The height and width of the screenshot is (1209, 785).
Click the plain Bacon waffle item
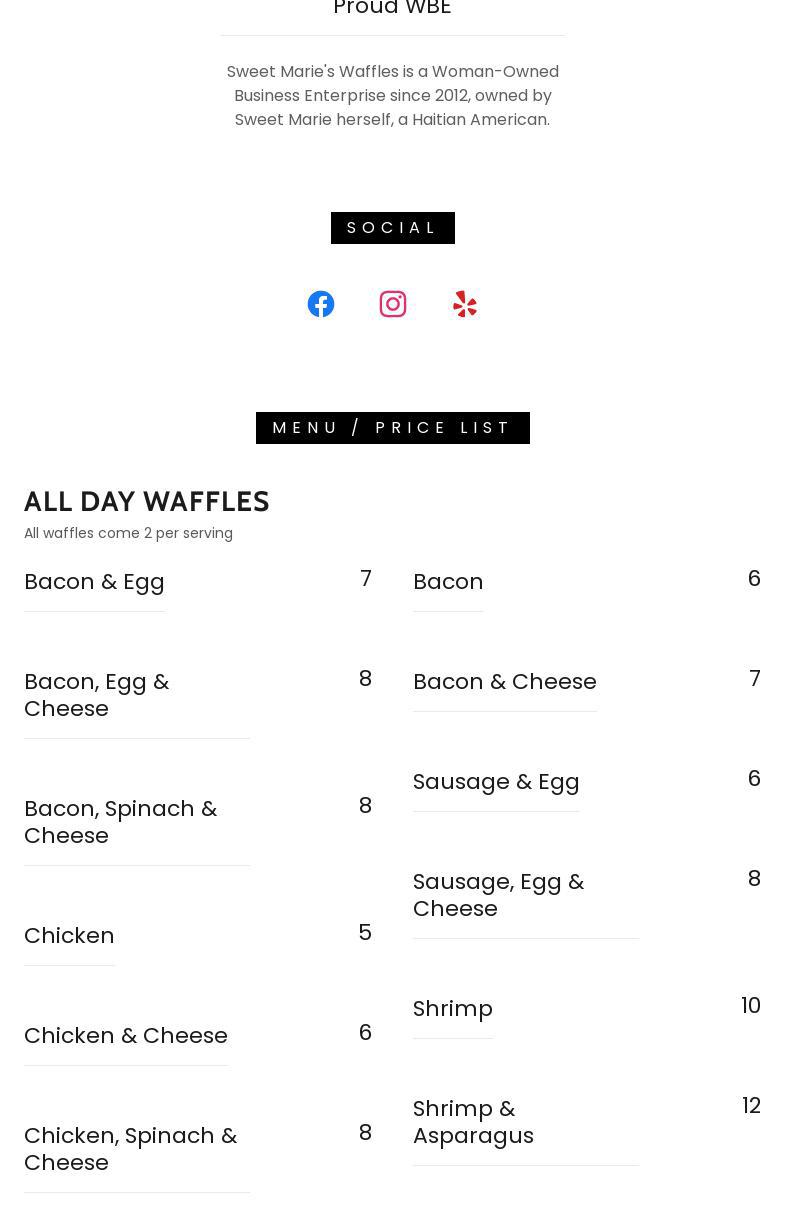[448, 581]
